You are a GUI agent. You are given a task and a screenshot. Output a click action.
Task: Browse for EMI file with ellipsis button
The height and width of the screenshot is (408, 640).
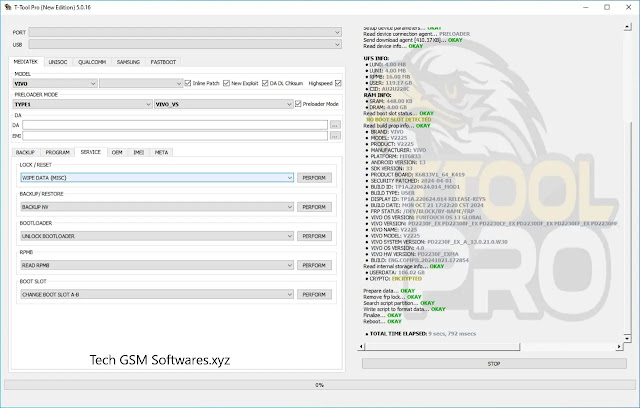point(335,136)
